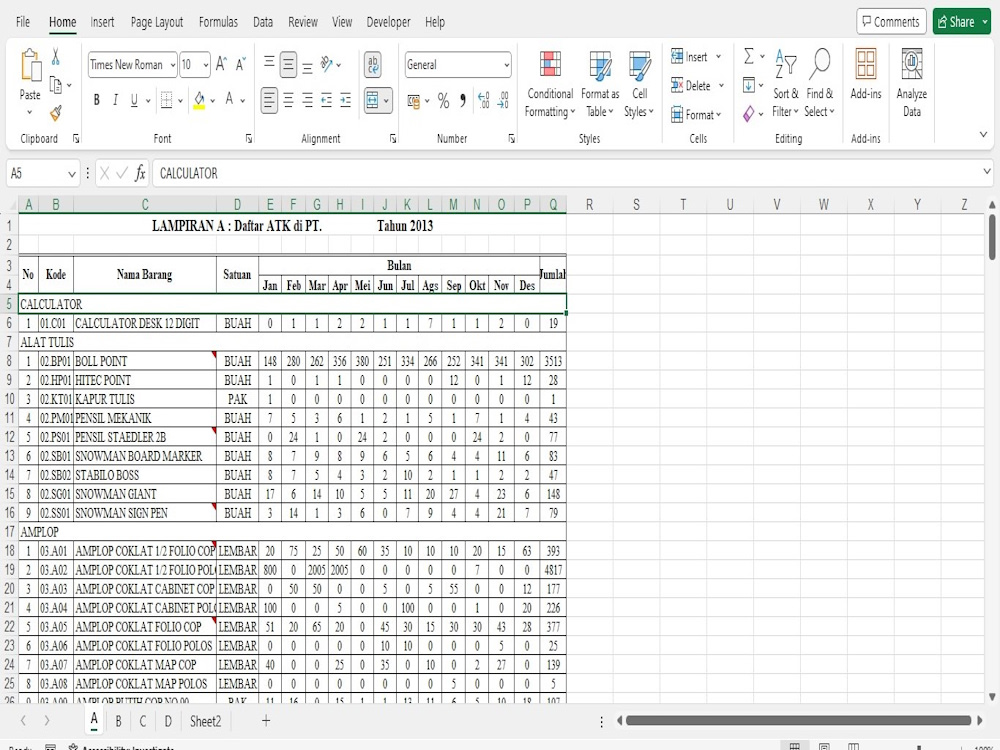Open the Format cells dropdown

pos(696,115)
